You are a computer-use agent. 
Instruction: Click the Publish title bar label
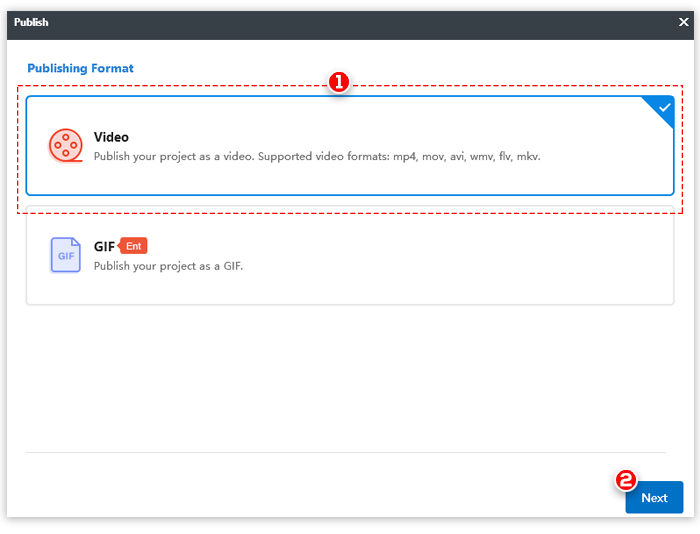(x=31, y=22)
